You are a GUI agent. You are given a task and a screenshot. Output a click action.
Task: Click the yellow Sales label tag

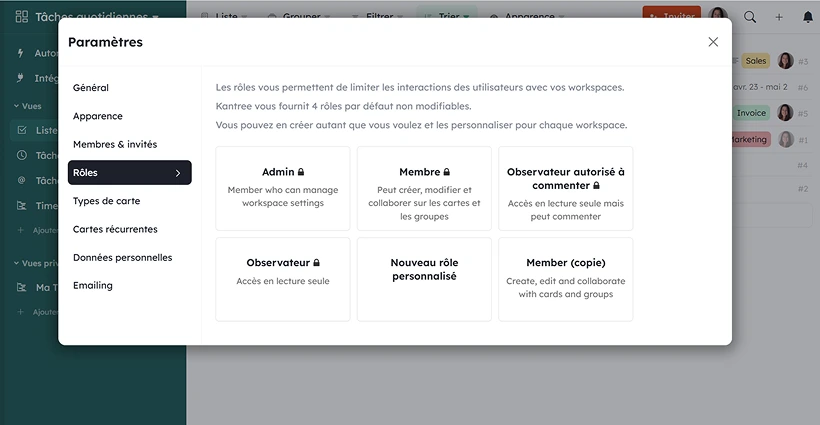click(756, 61)
